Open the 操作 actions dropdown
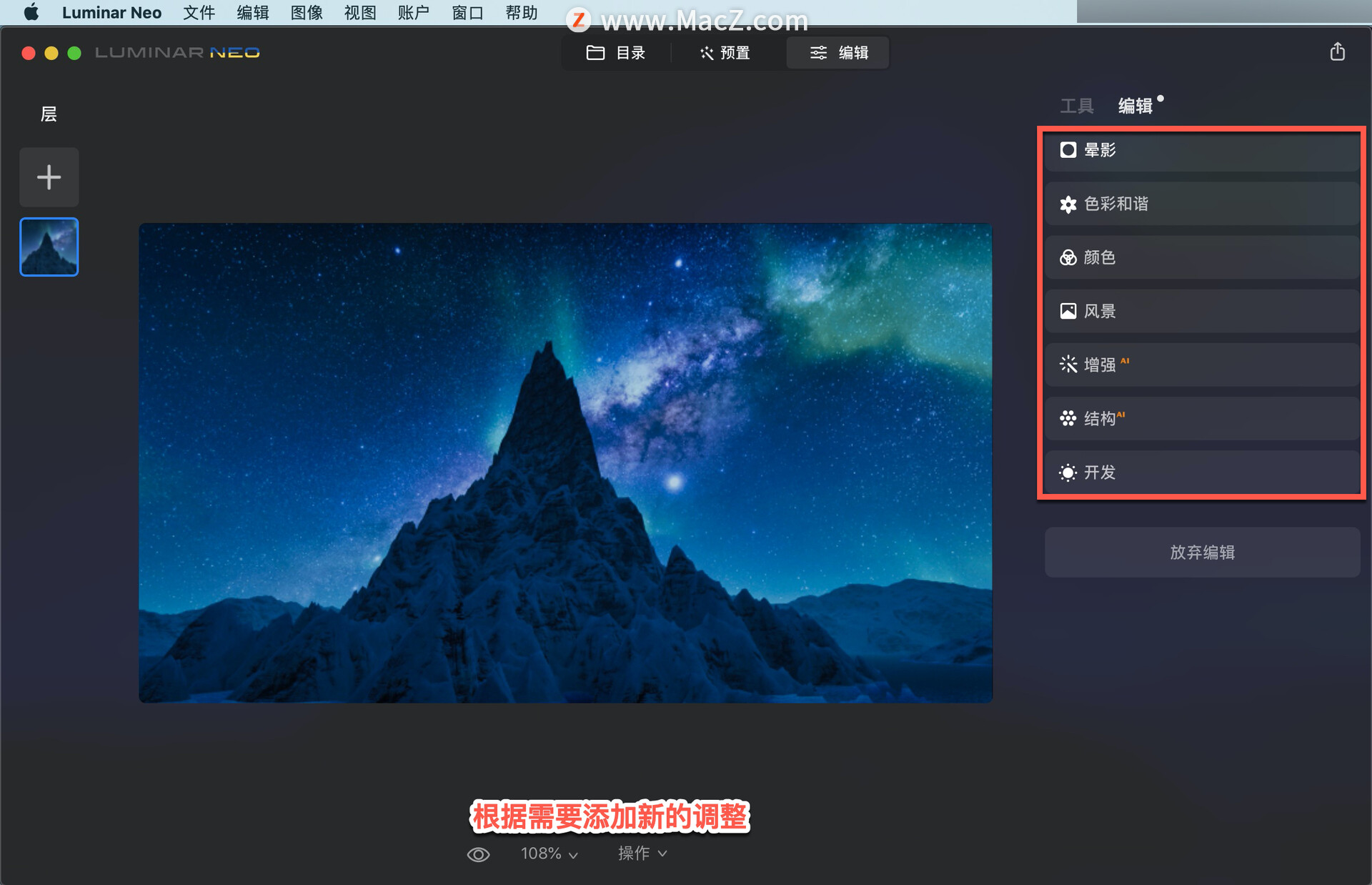The height and width of the screenshot is (885, 1372). click(x=642, y=854)
